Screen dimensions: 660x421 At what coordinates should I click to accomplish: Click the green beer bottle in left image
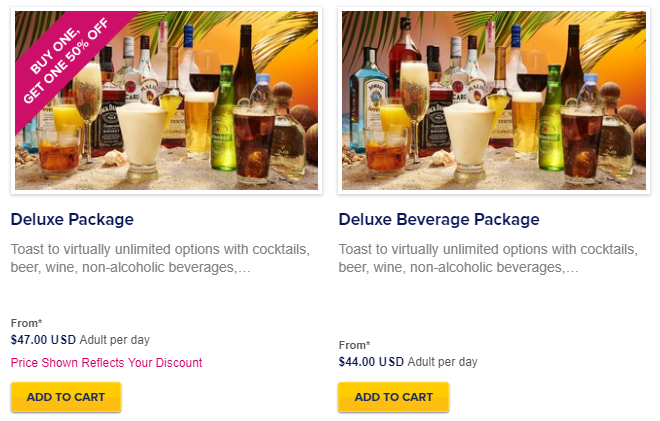click(224, 118)
